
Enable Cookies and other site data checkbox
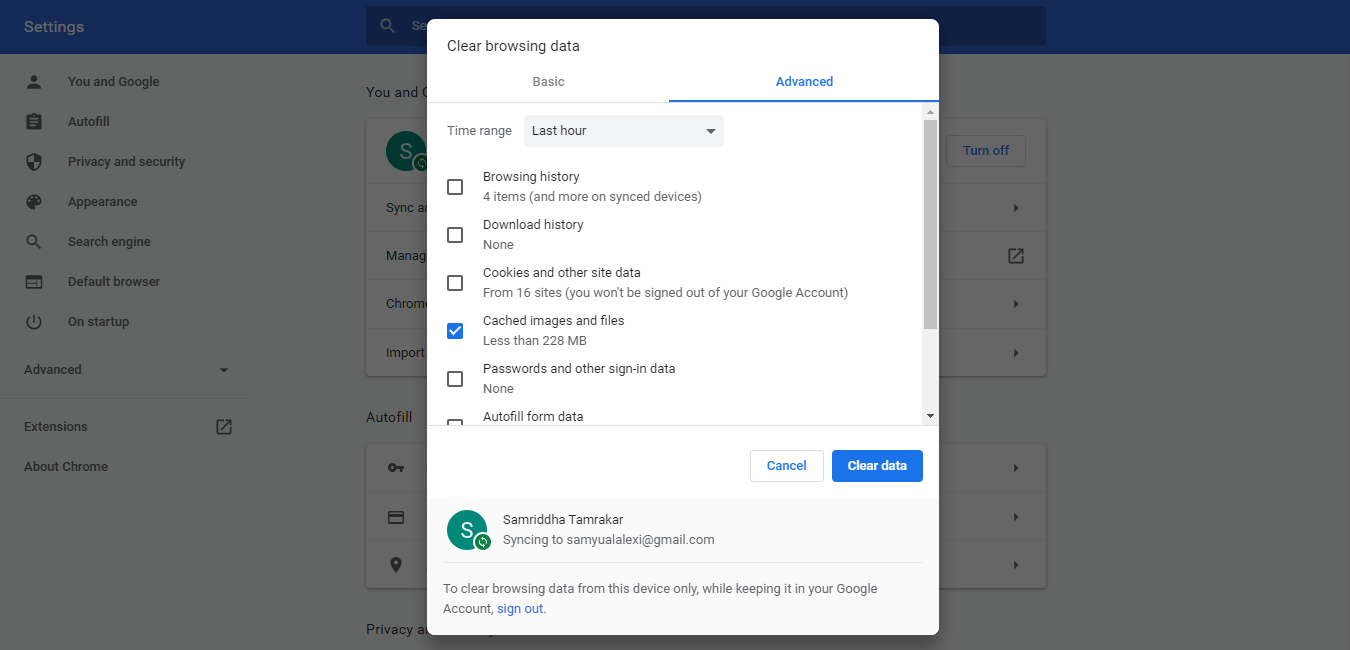coord(455,283)
